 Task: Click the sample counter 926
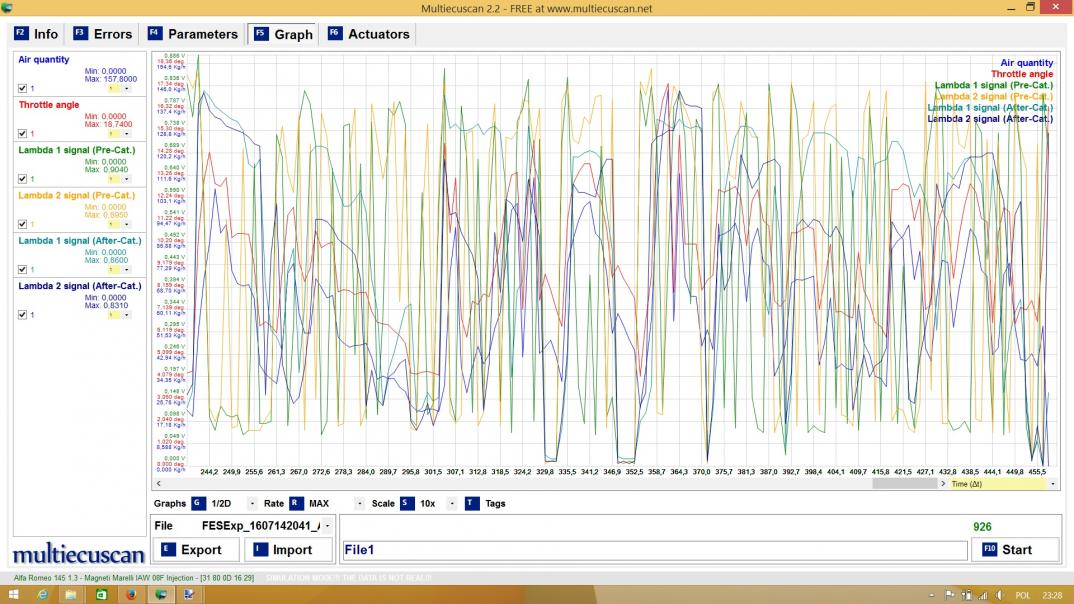coord(982,527)
